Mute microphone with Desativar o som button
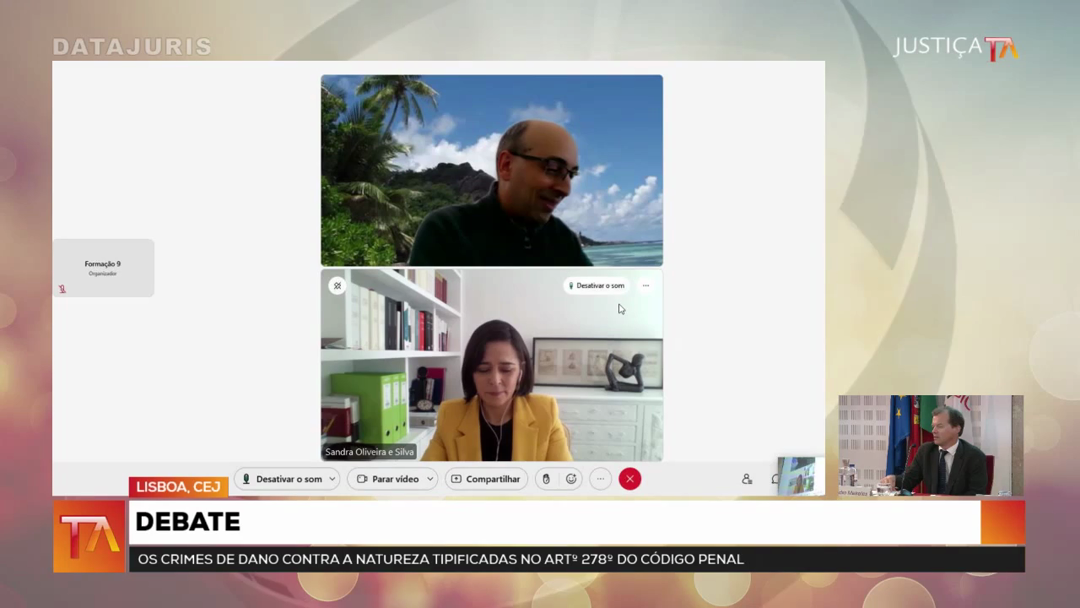Viewport: 1080px width, 608px height. coord(281,479)
